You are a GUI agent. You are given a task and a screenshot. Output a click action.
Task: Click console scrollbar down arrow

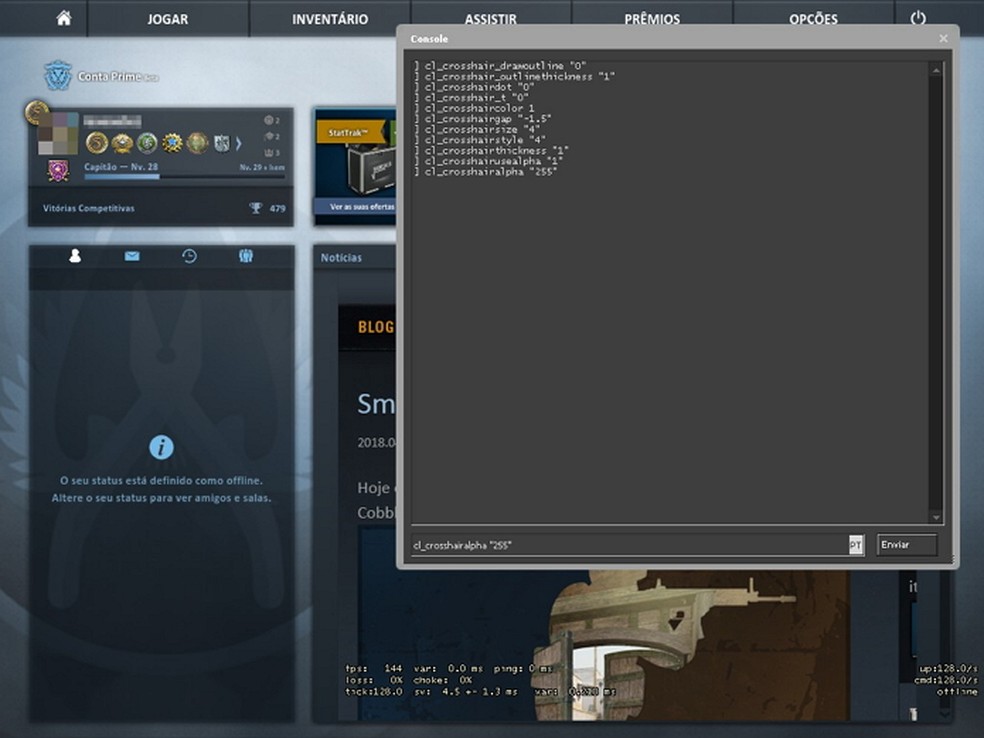936,517
